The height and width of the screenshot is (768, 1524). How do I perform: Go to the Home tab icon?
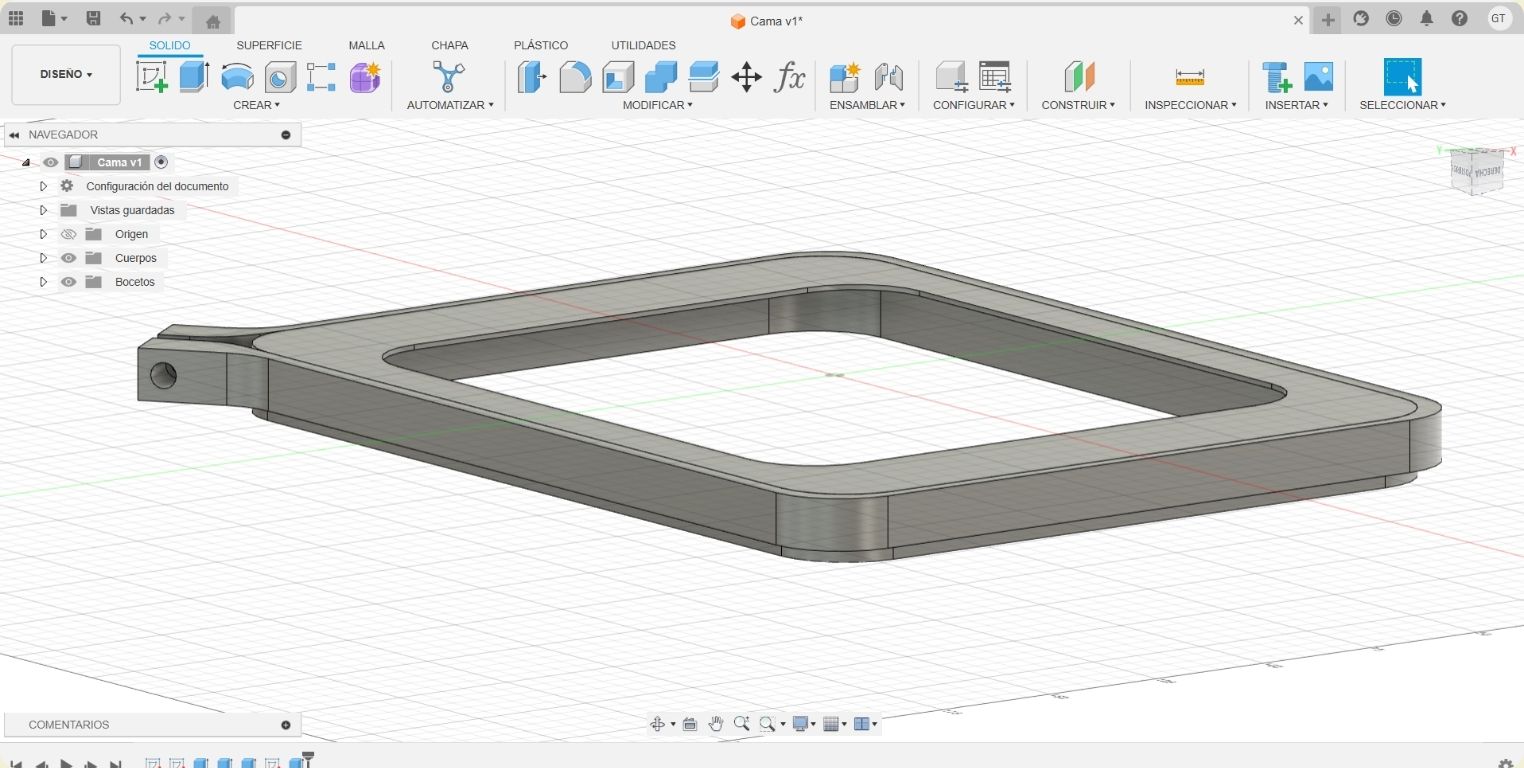(212, 20)
